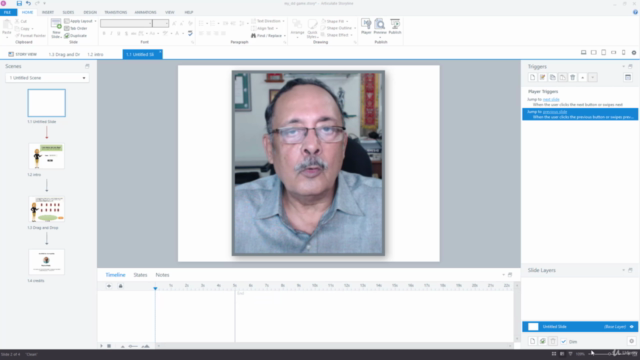Click the 'previous slide' link in selected trigger
The image size is (640, 360).
(x=555, y=112)
